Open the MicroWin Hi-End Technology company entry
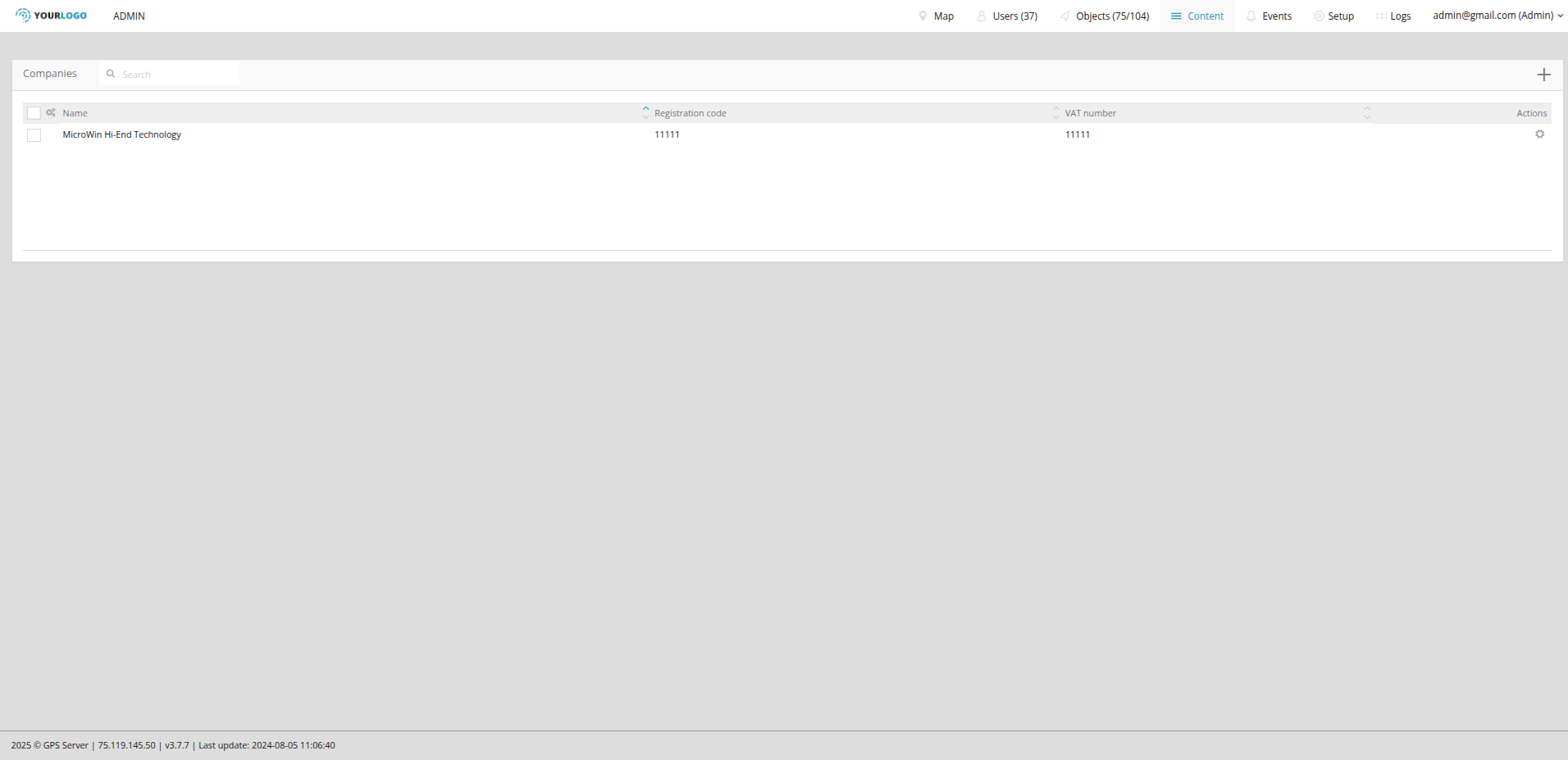This screenshot has width=1568, height=760. point(121,134)
